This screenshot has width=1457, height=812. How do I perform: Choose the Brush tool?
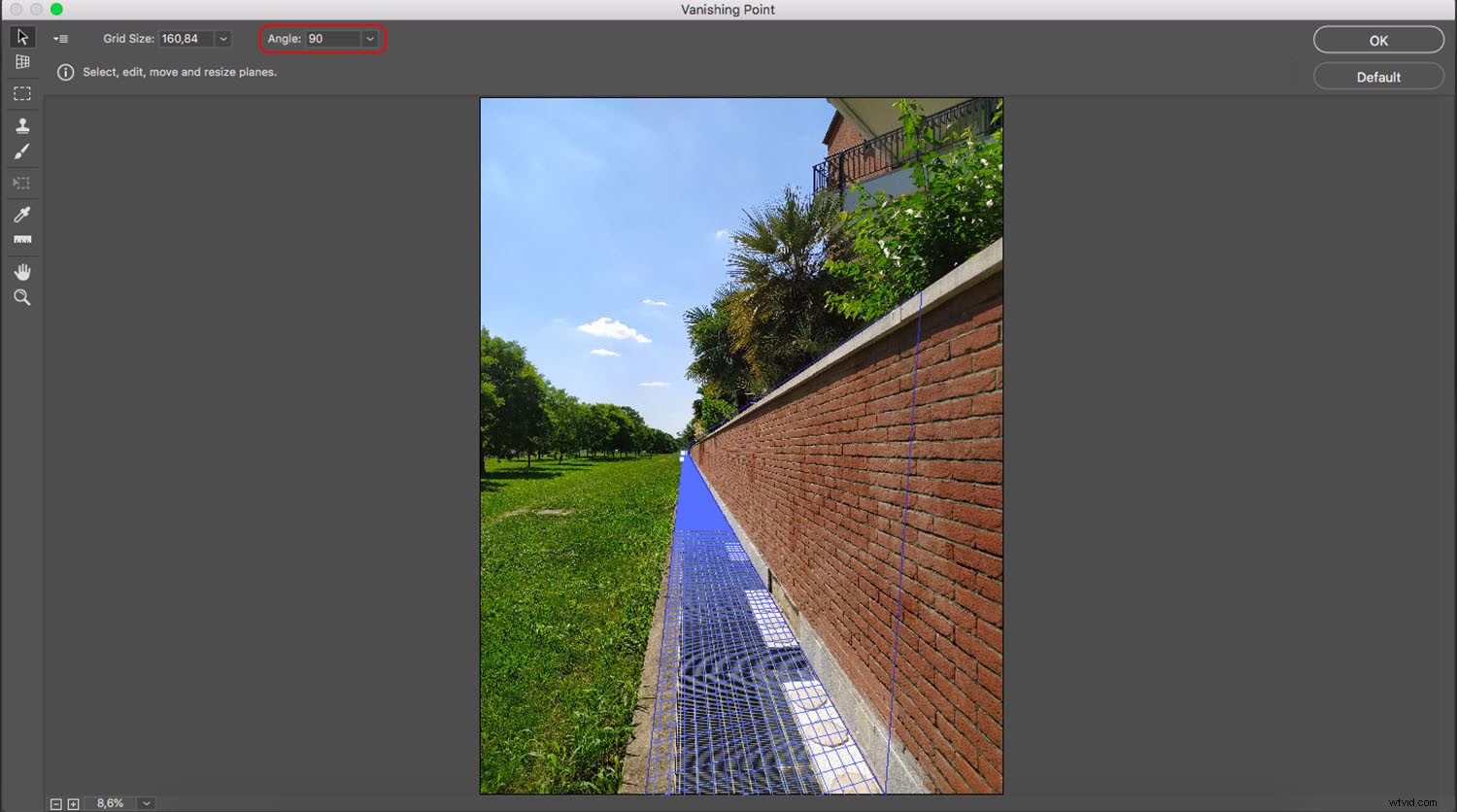coord(22,152)
